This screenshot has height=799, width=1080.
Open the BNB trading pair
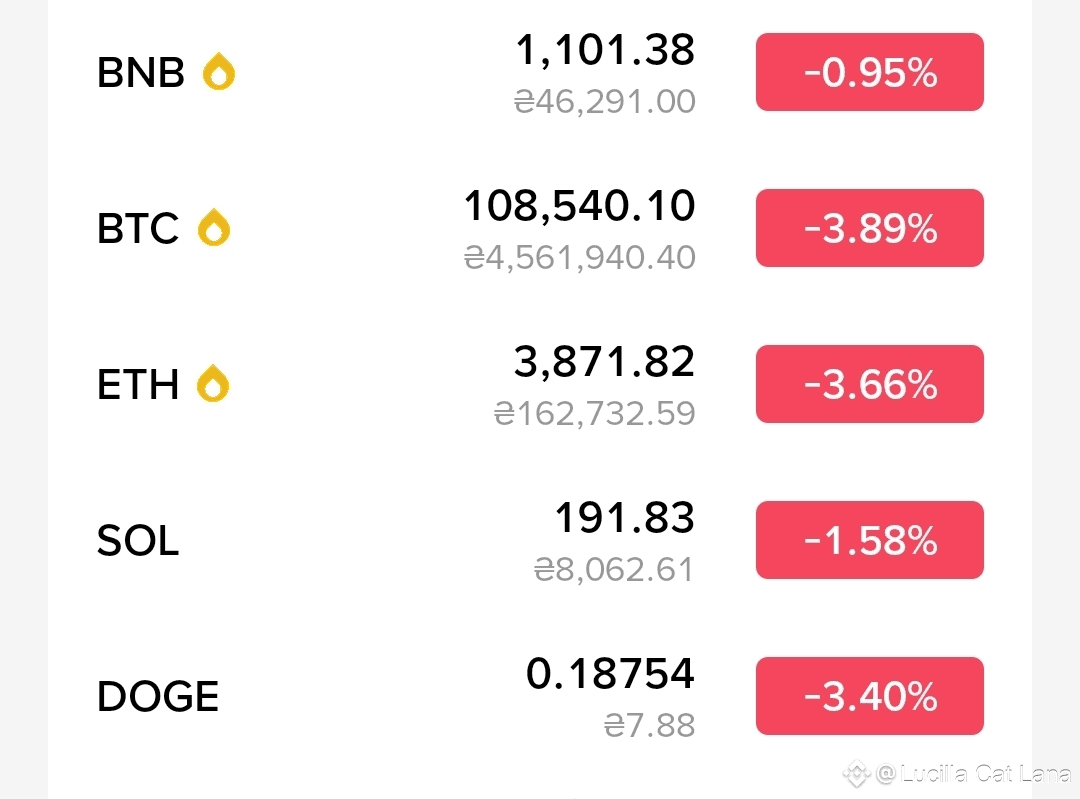(x=141, y=72)
